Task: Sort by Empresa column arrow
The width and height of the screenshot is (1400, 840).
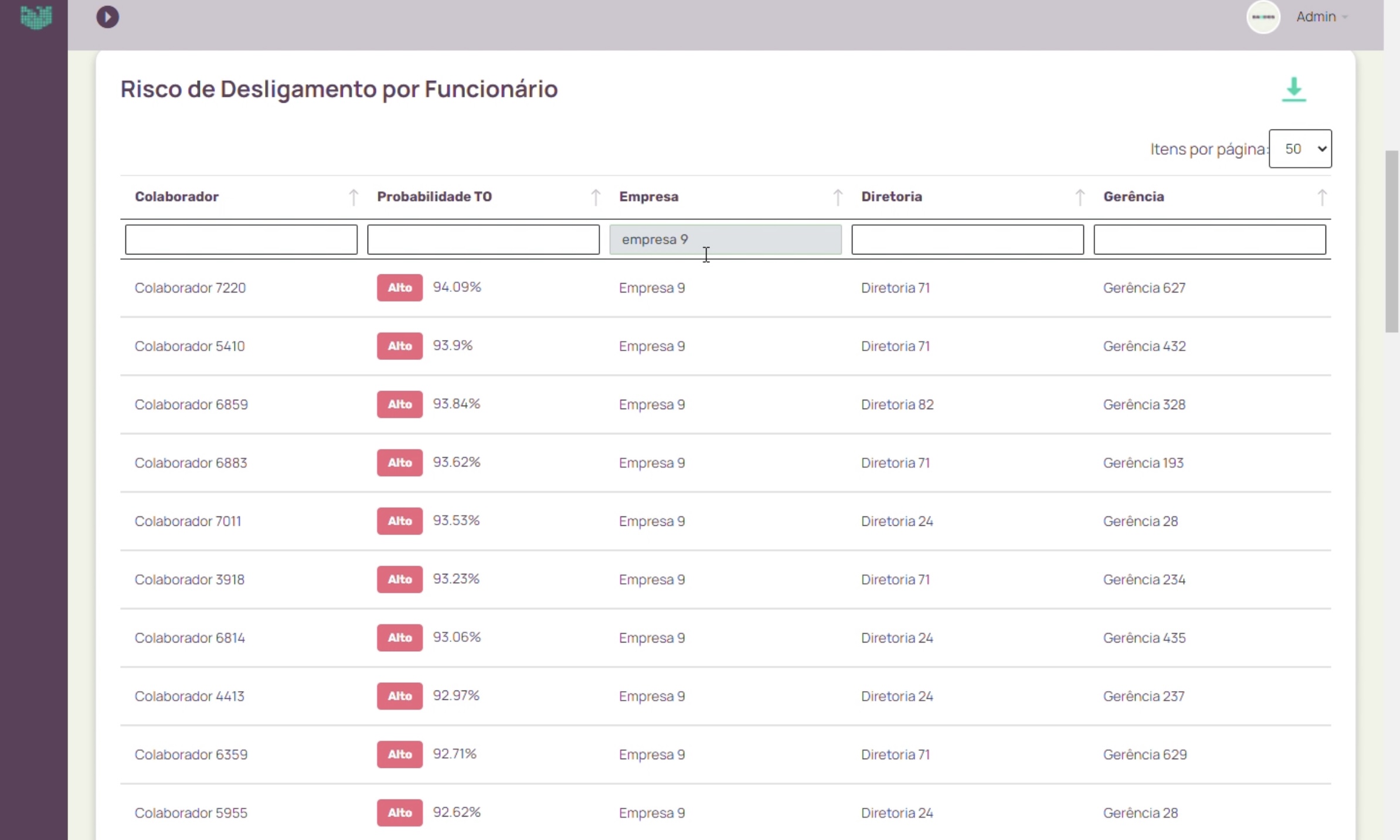Action: pos(837,197)
